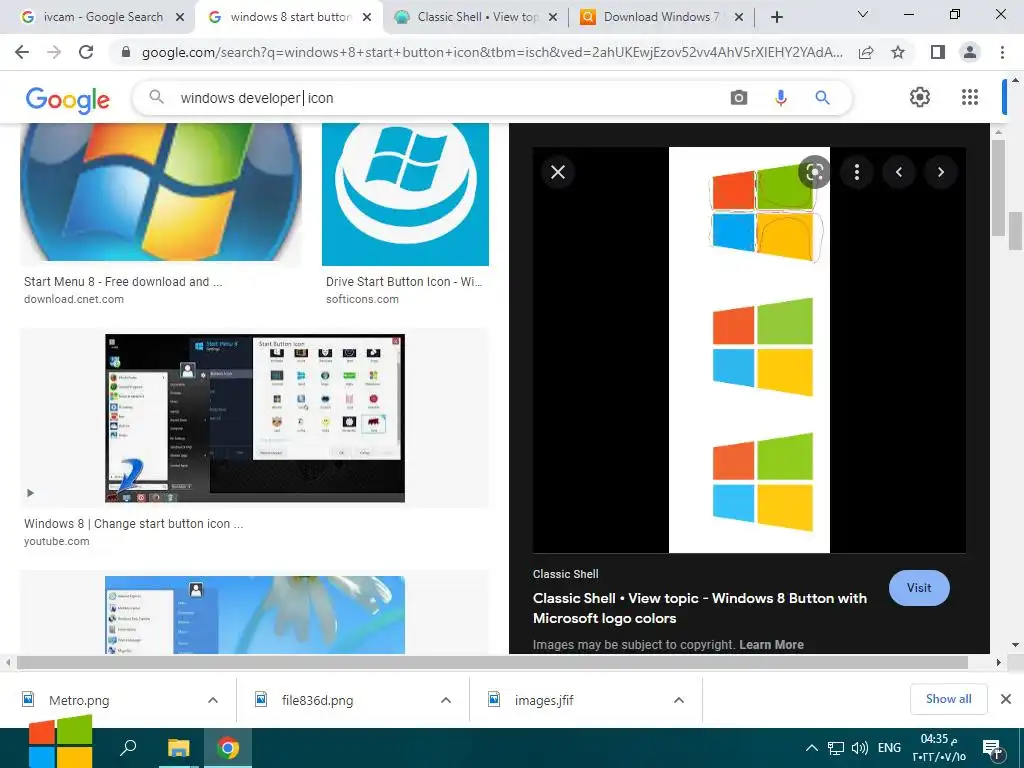1024x768 pixels.
Task: Open Classic Shell view topic title link
Action: click(x=699, y=608)
